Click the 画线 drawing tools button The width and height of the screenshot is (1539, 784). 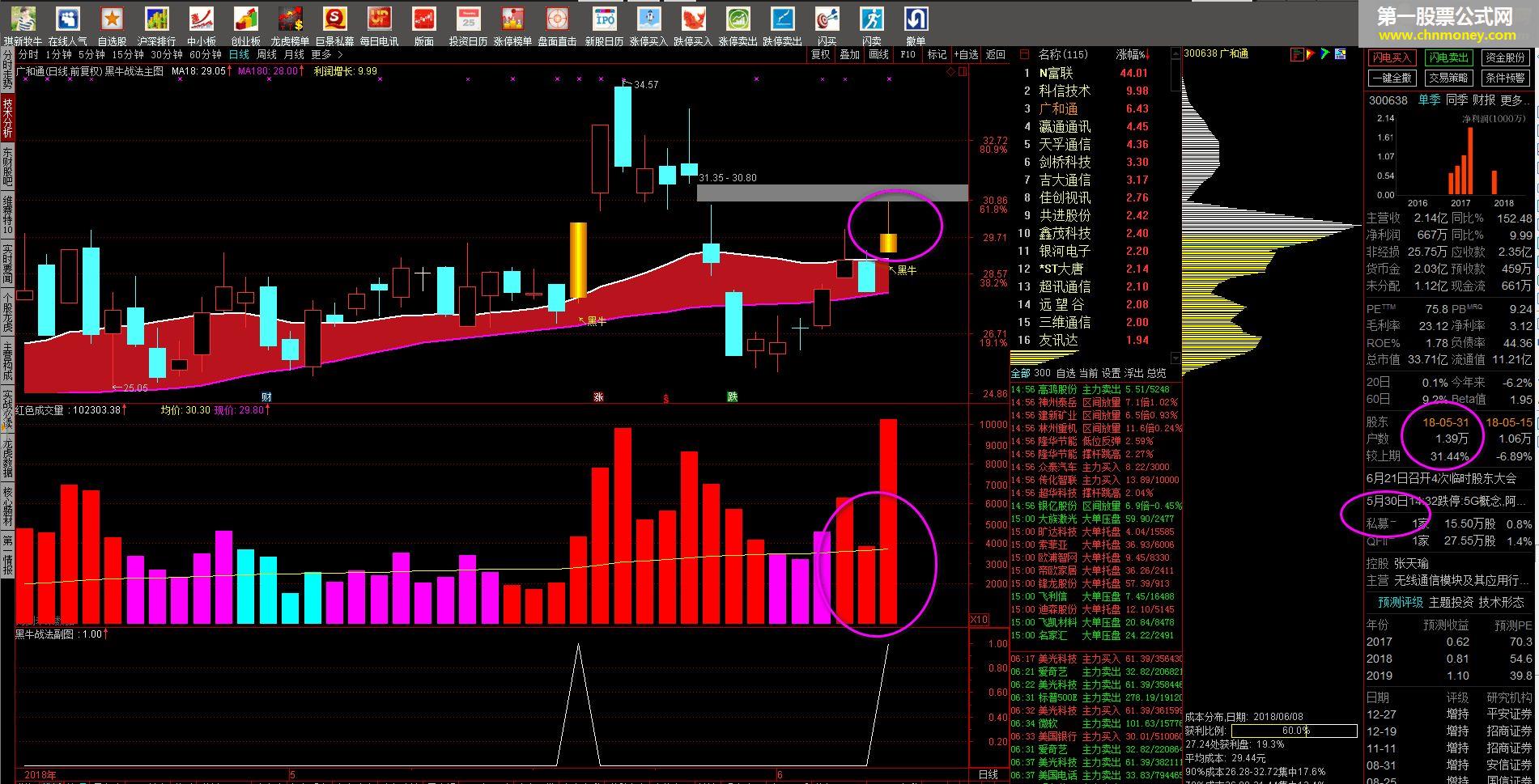878,54
